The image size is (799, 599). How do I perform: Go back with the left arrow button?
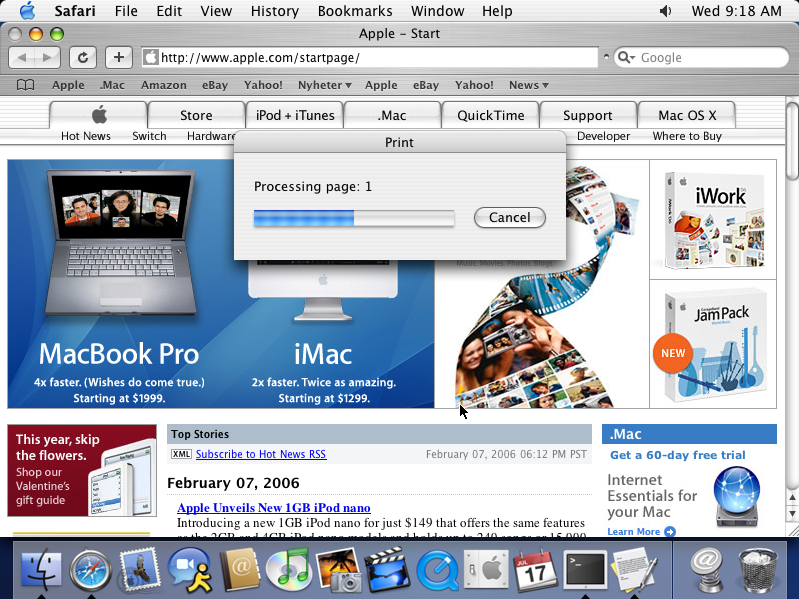(22, 58)
